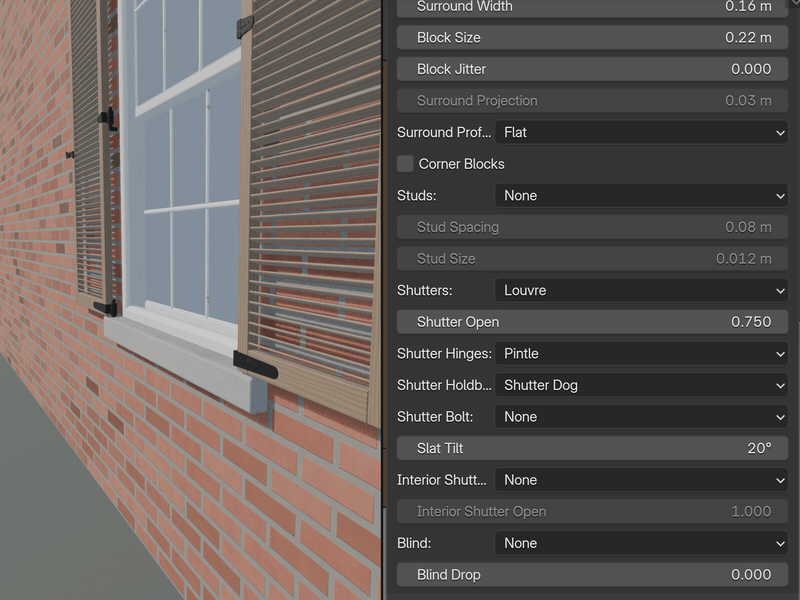This screenshot has height=600, width=800.
Task: Click the disabled Stud Size field
Action: point(592,259)
